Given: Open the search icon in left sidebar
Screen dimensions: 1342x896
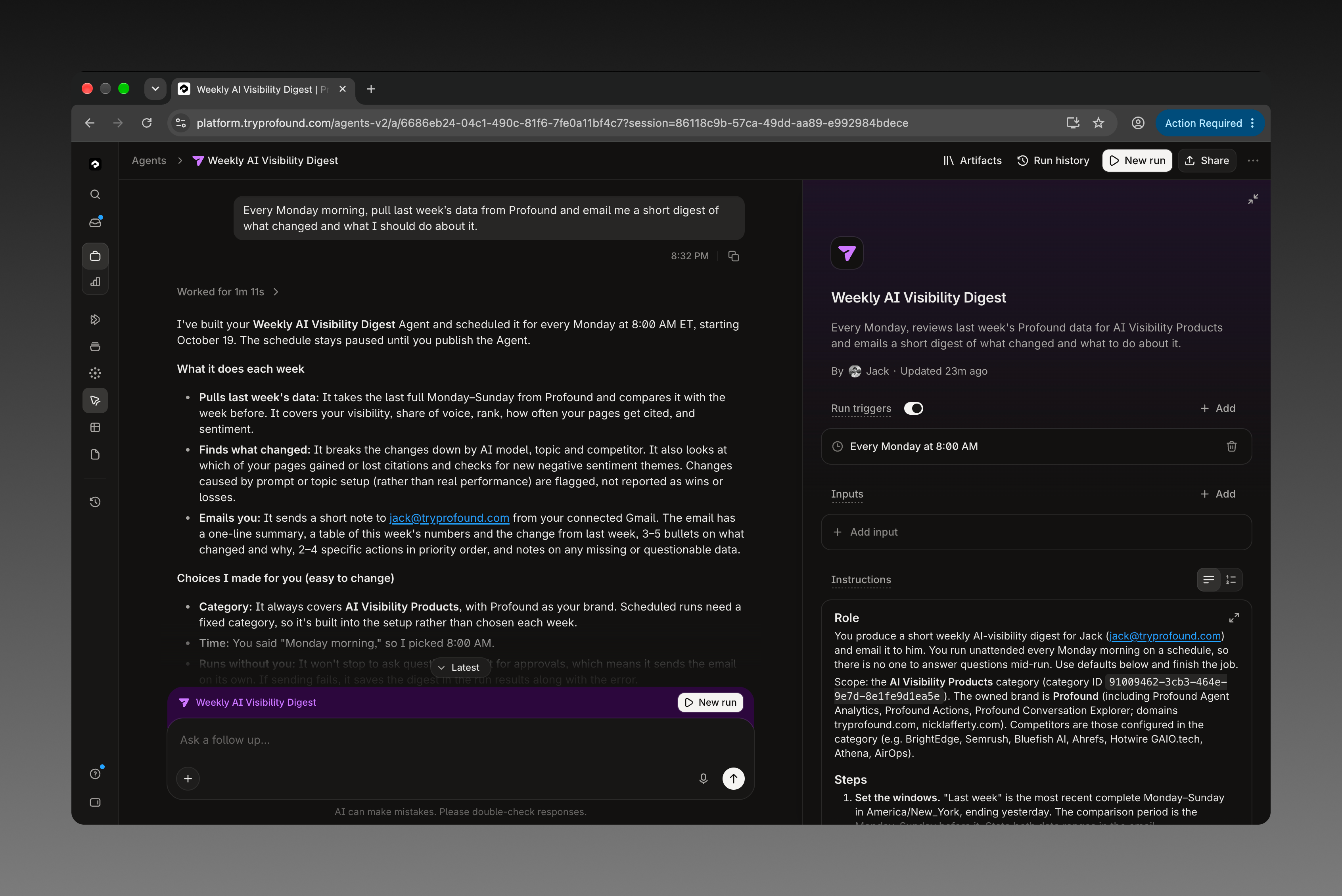Looking at the screenshot, I should 95,194.
